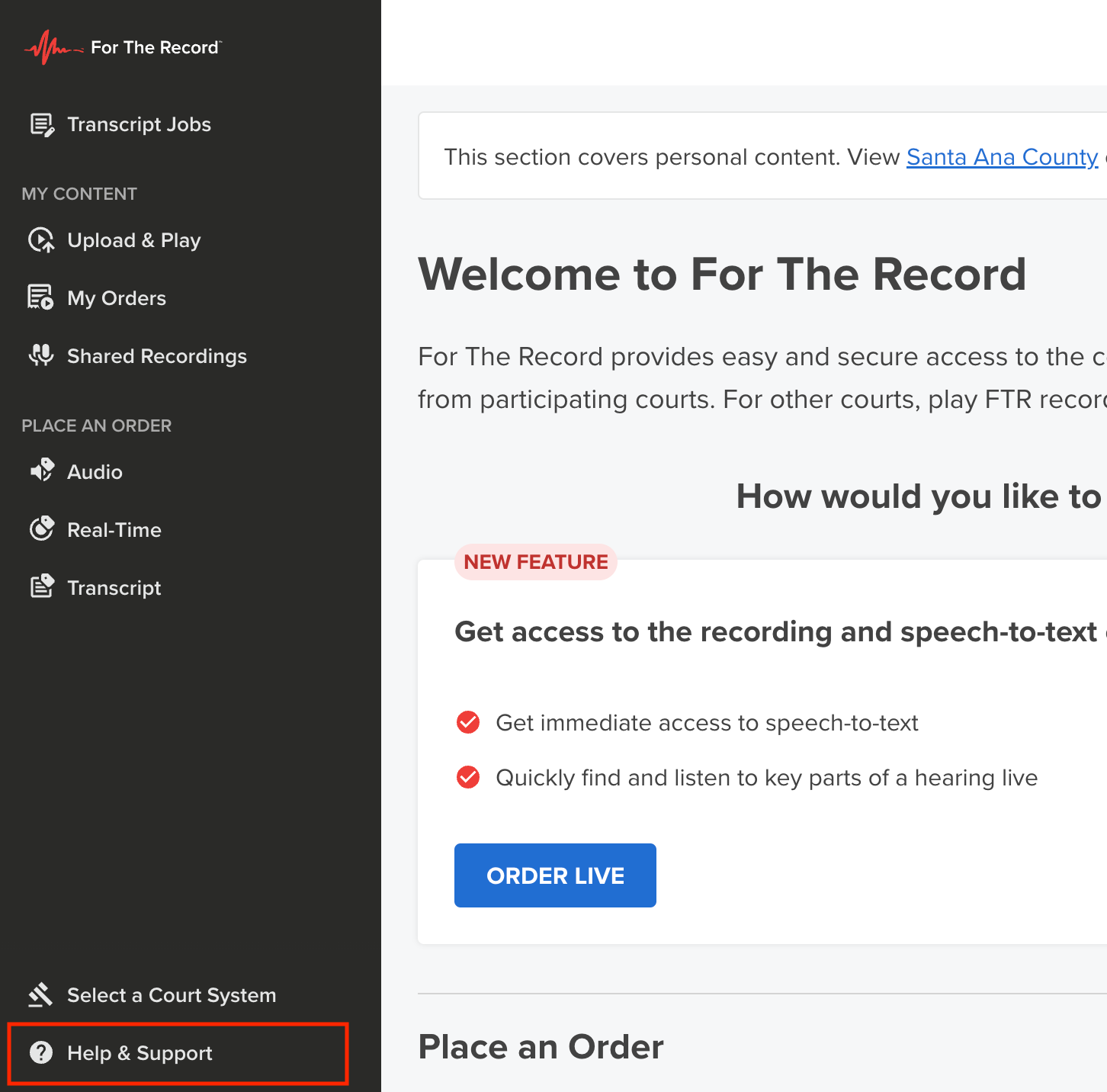Click the Real-Time clock icon

coord(41,529)
